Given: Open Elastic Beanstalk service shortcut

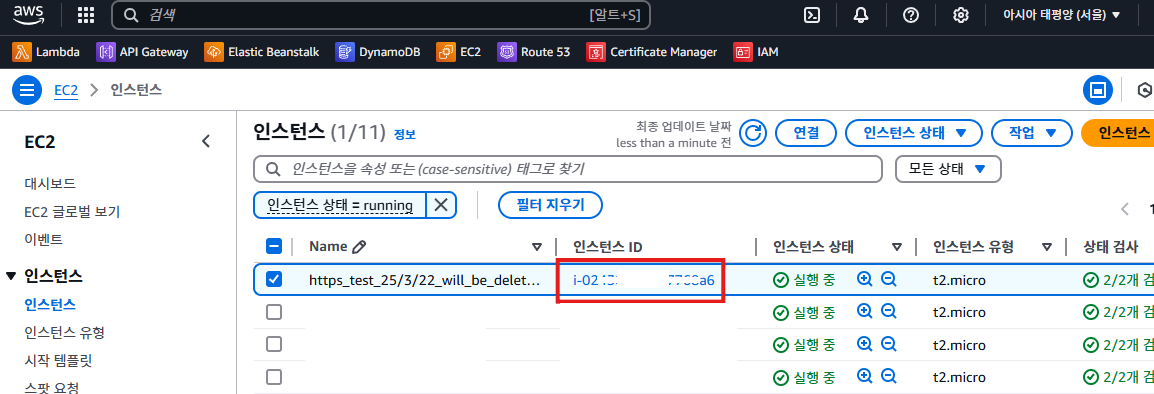Looking at the screenshot, I should 261,52.
